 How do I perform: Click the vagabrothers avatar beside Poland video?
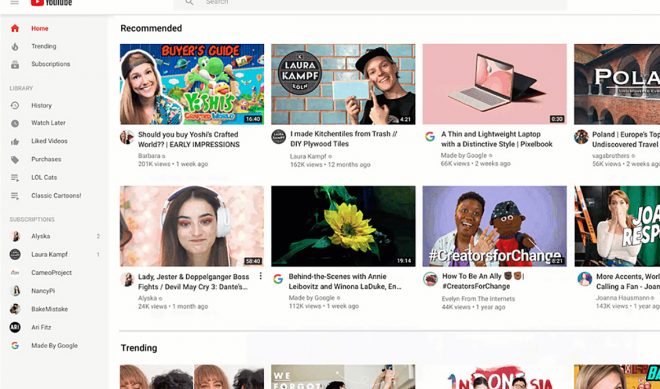pos(581,137)
